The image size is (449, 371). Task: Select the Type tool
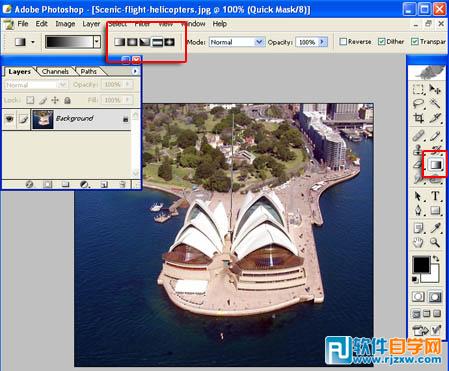pos(435,196)
